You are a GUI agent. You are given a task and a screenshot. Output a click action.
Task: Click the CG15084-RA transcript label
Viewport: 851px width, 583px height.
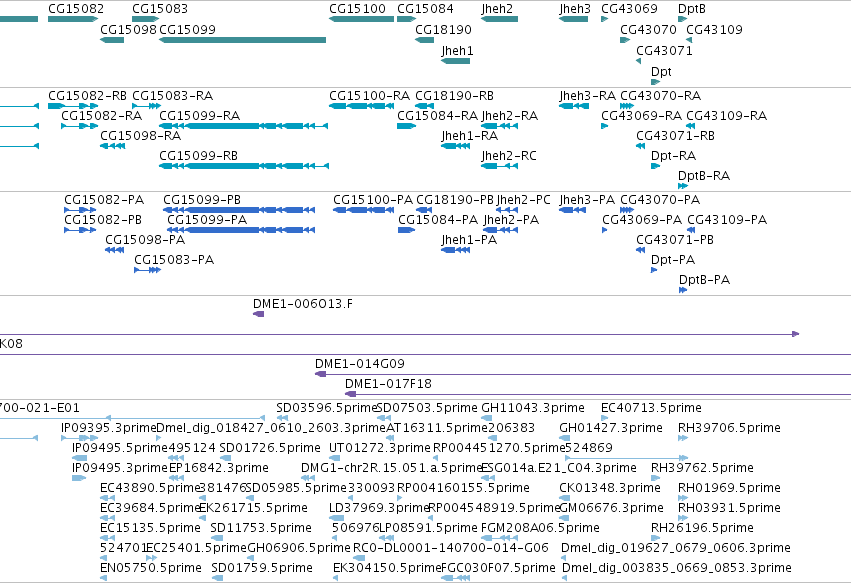[437, 116]
